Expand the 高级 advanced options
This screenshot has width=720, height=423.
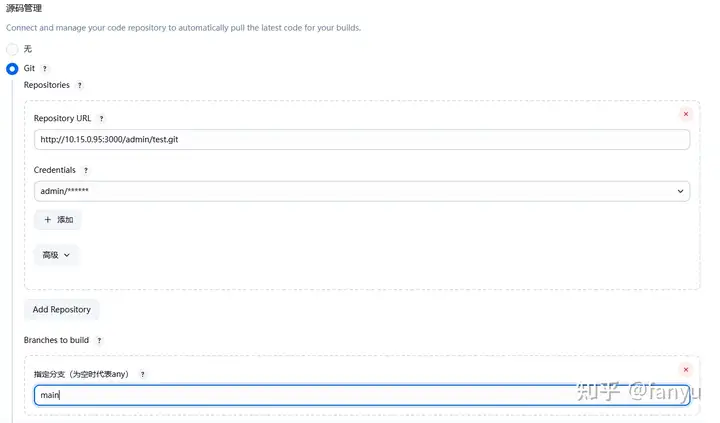pyautogui.click(x=56, y=255)
